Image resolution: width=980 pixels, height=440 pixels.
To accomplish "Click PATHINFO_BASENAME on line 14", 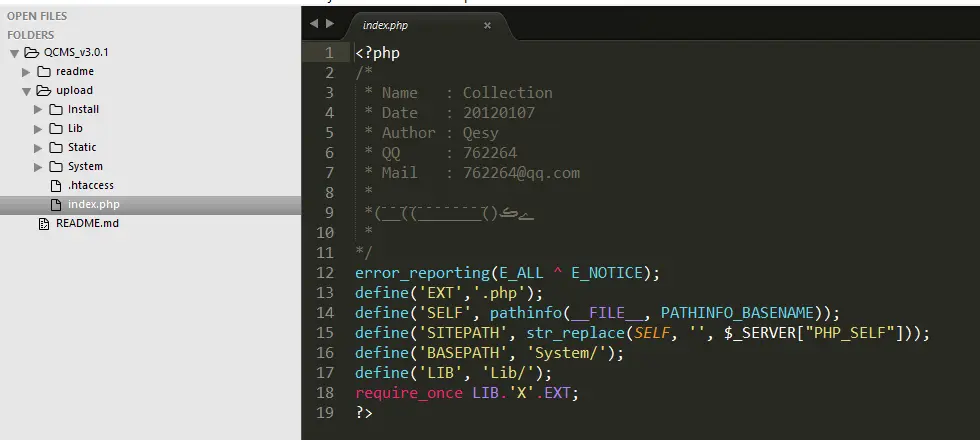I will pos(738,313).
